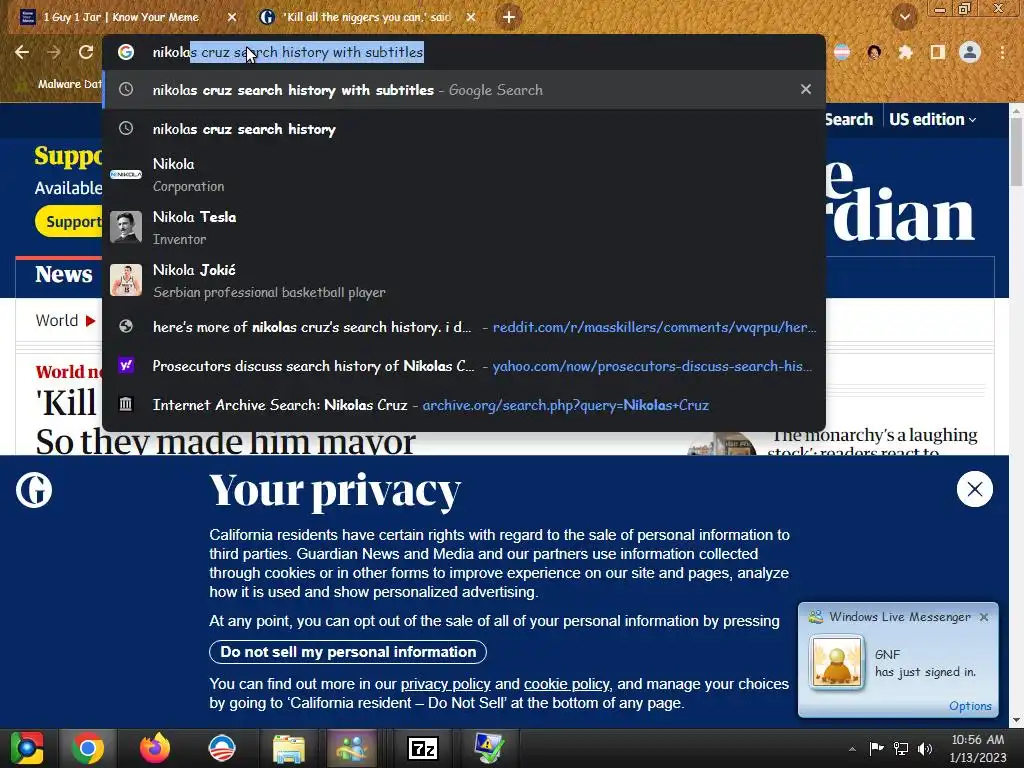Switch to the Guardian article tab
The height and width of the screenshot is (768, 1024).
click(x=366, y=17)
